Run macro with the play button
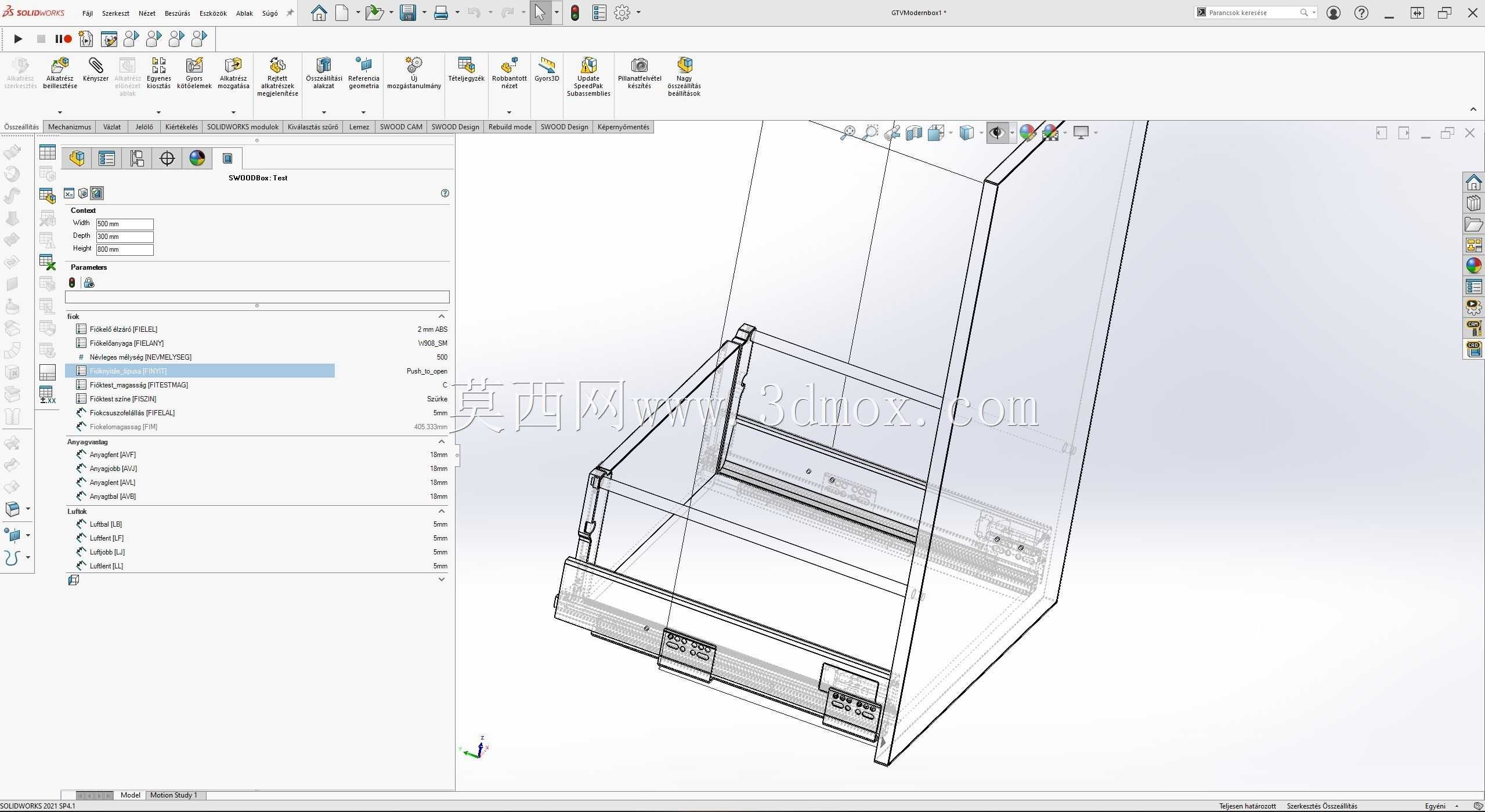This screenshot has height=812, width=1485. [x=18, y=39]
